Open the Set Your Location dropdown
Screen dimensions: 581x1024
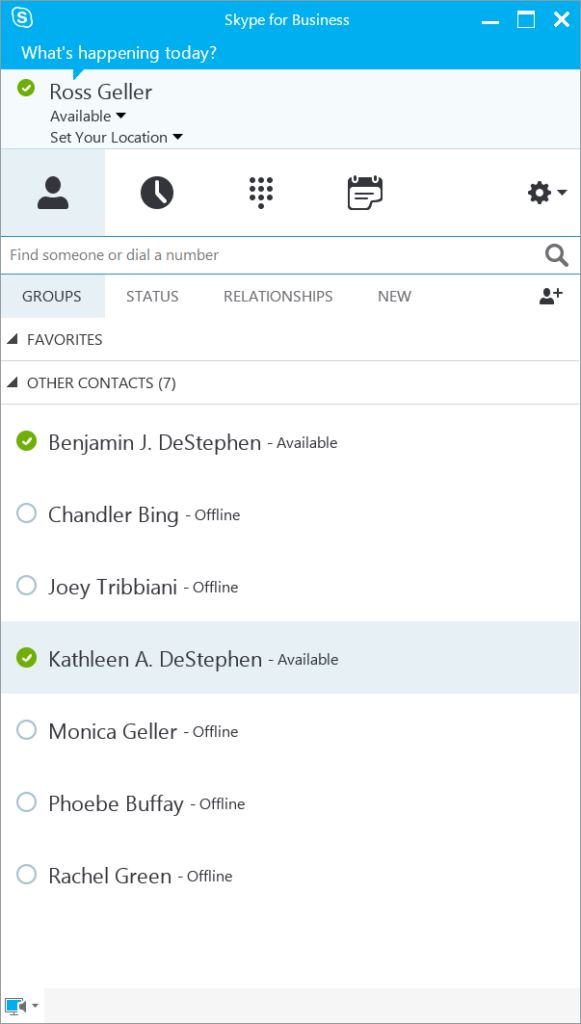tap(116, 137)
